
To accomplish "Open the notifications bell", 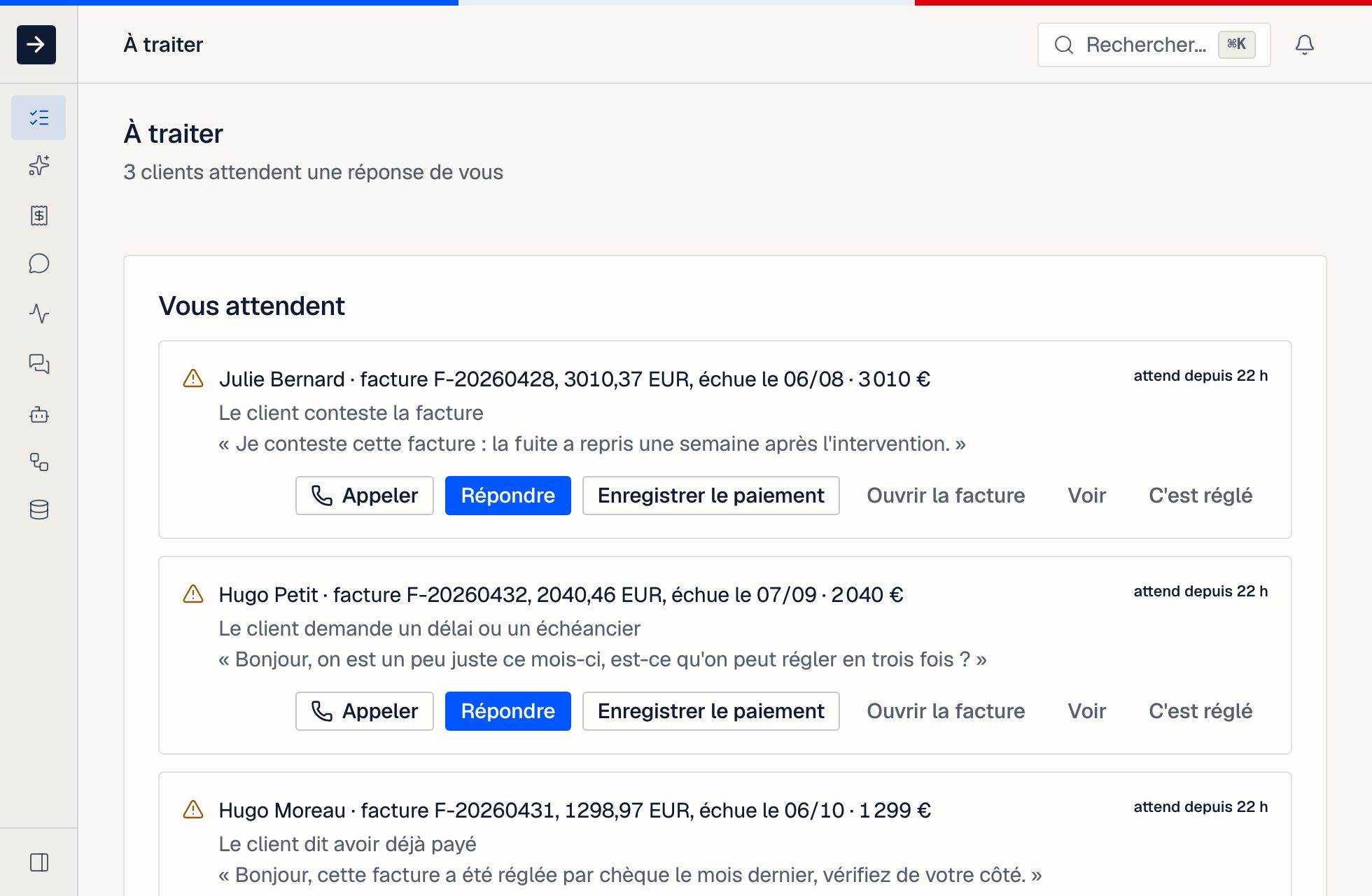I will [x=1304, y=45].
